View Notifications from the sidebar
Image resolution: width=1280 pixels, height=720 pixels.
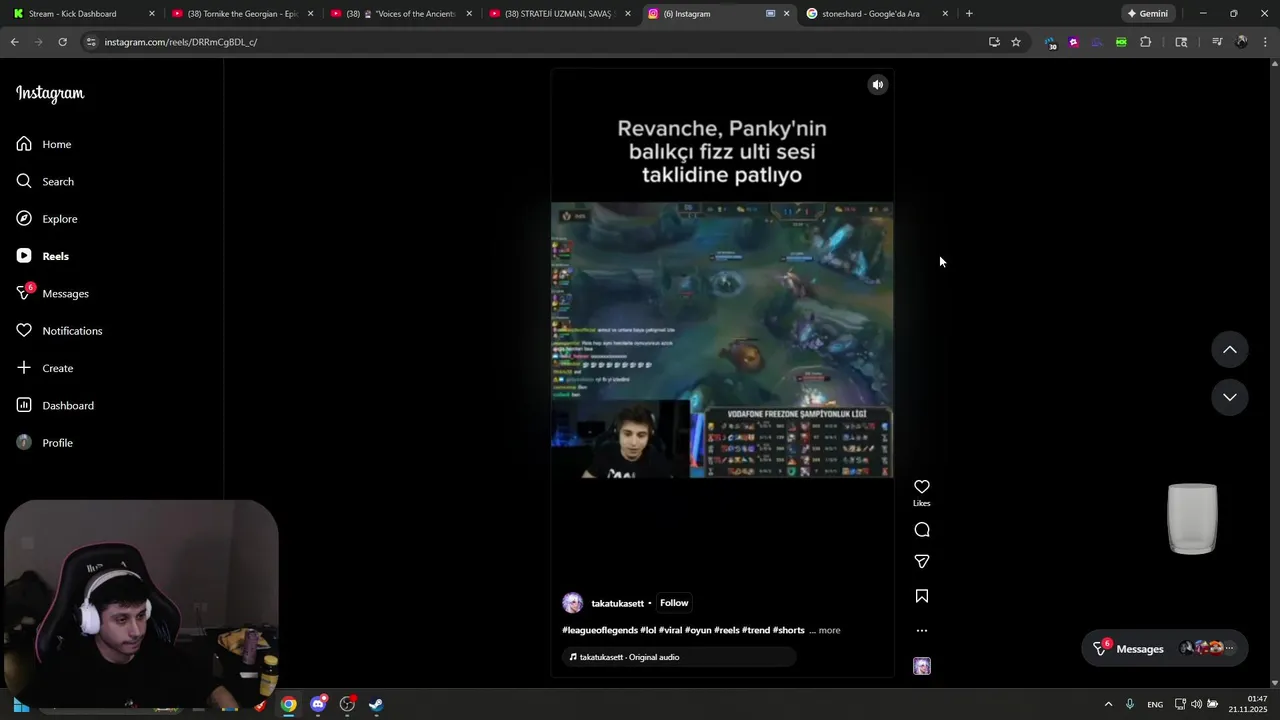[x=59, y=331]
